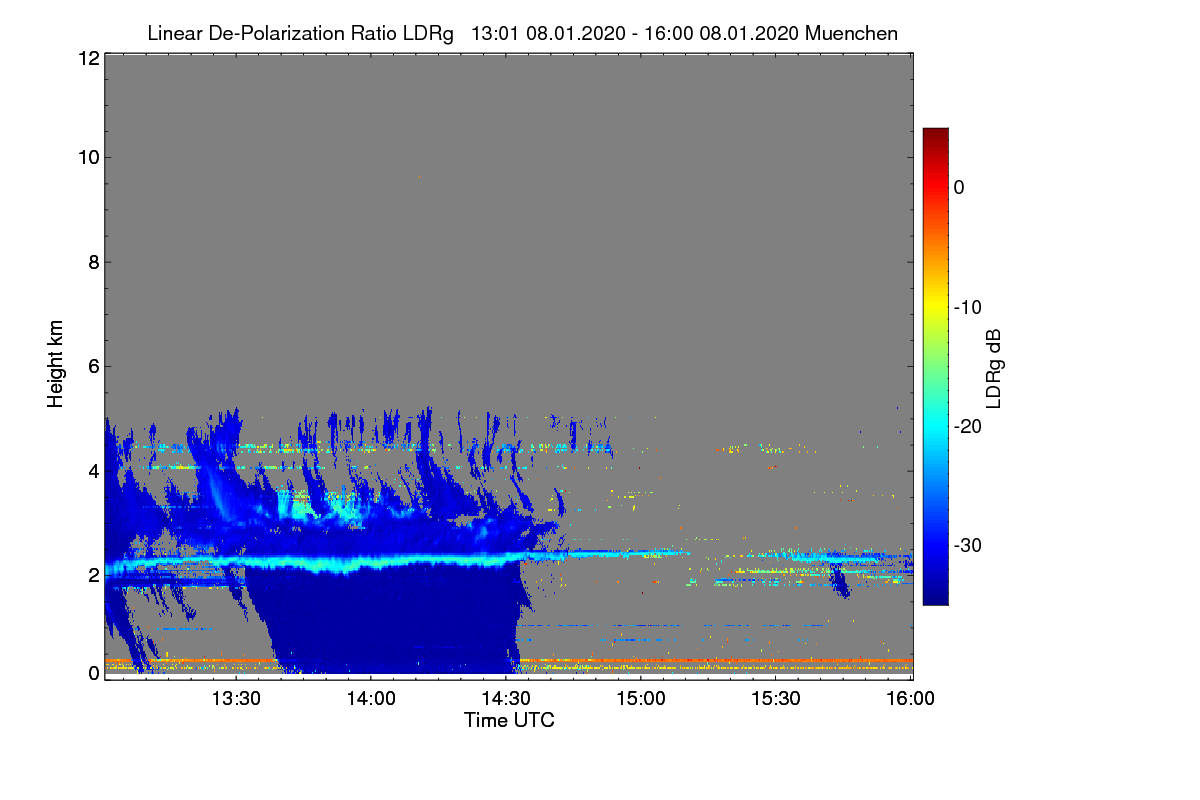Click the '14:30' time tick label
The width and height of the screenshot is (1200, 800).
click(x=506, y=700)
